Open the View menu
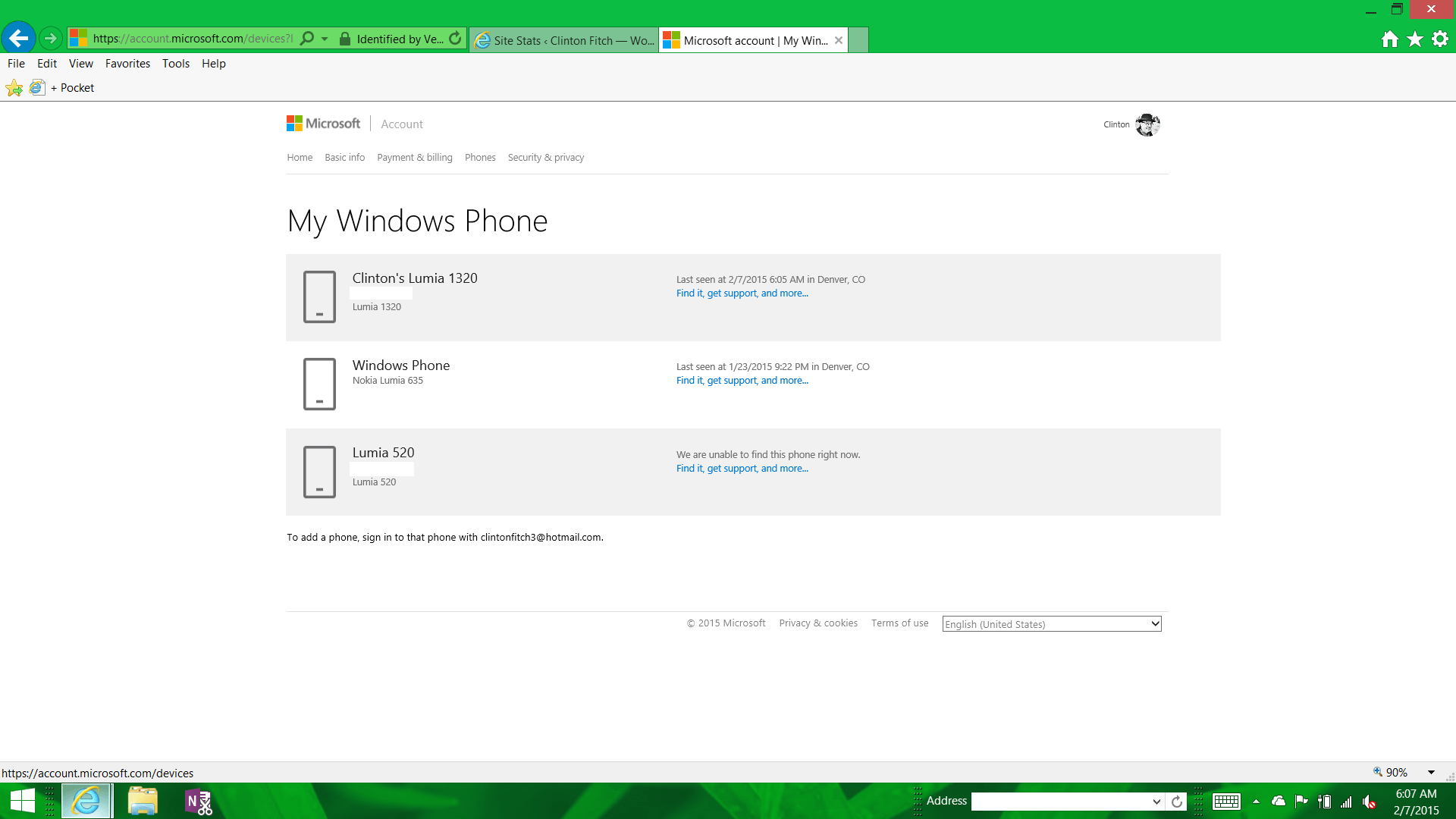 (81, 64)
